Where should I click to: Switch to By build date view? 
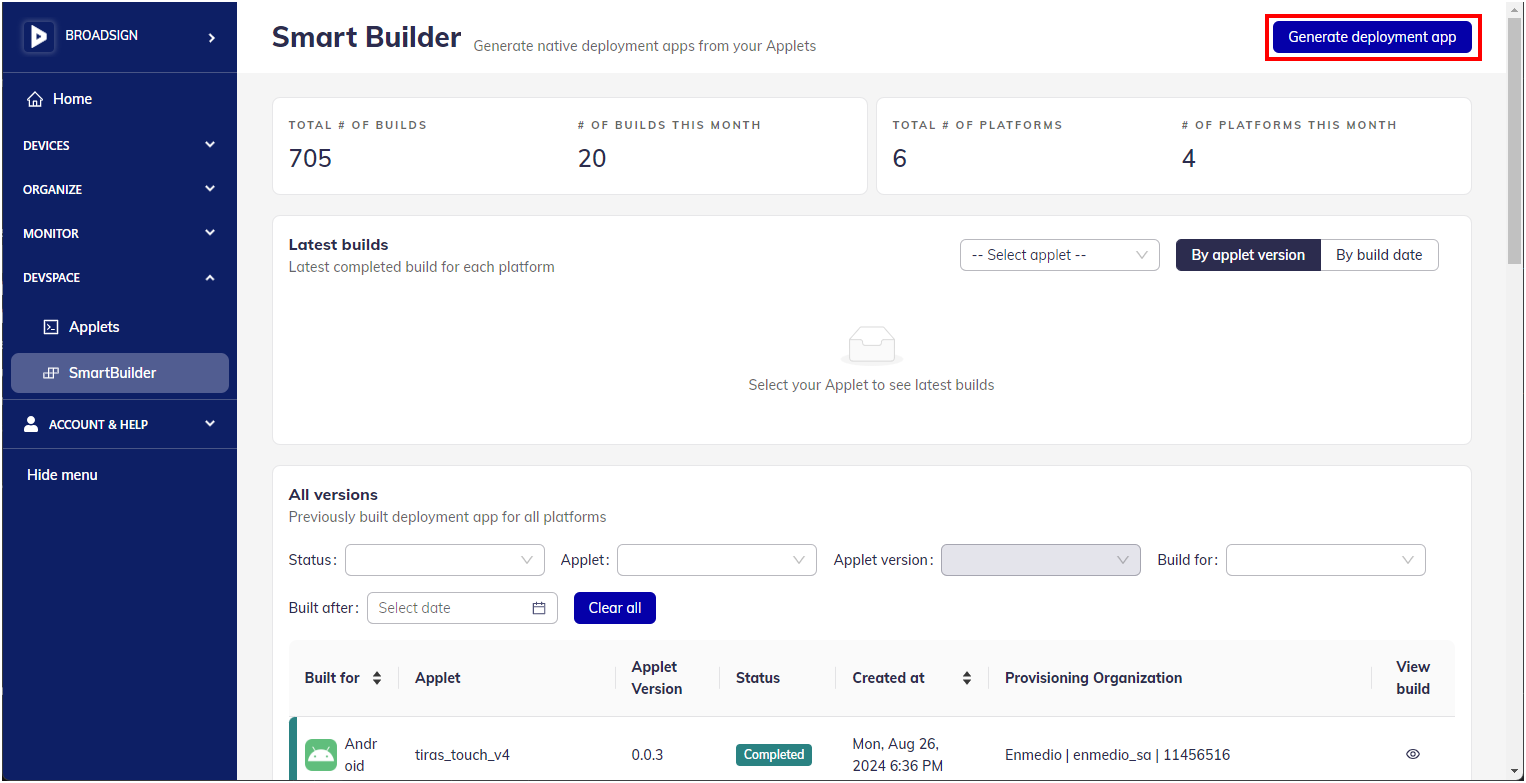[x=1379, y=255]
